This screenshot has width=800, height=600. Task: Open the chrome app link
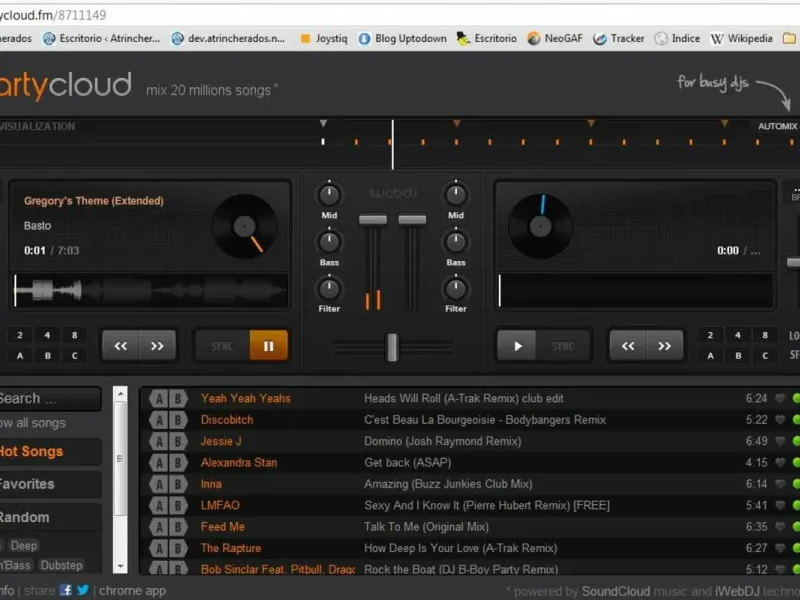pos(132,591)
